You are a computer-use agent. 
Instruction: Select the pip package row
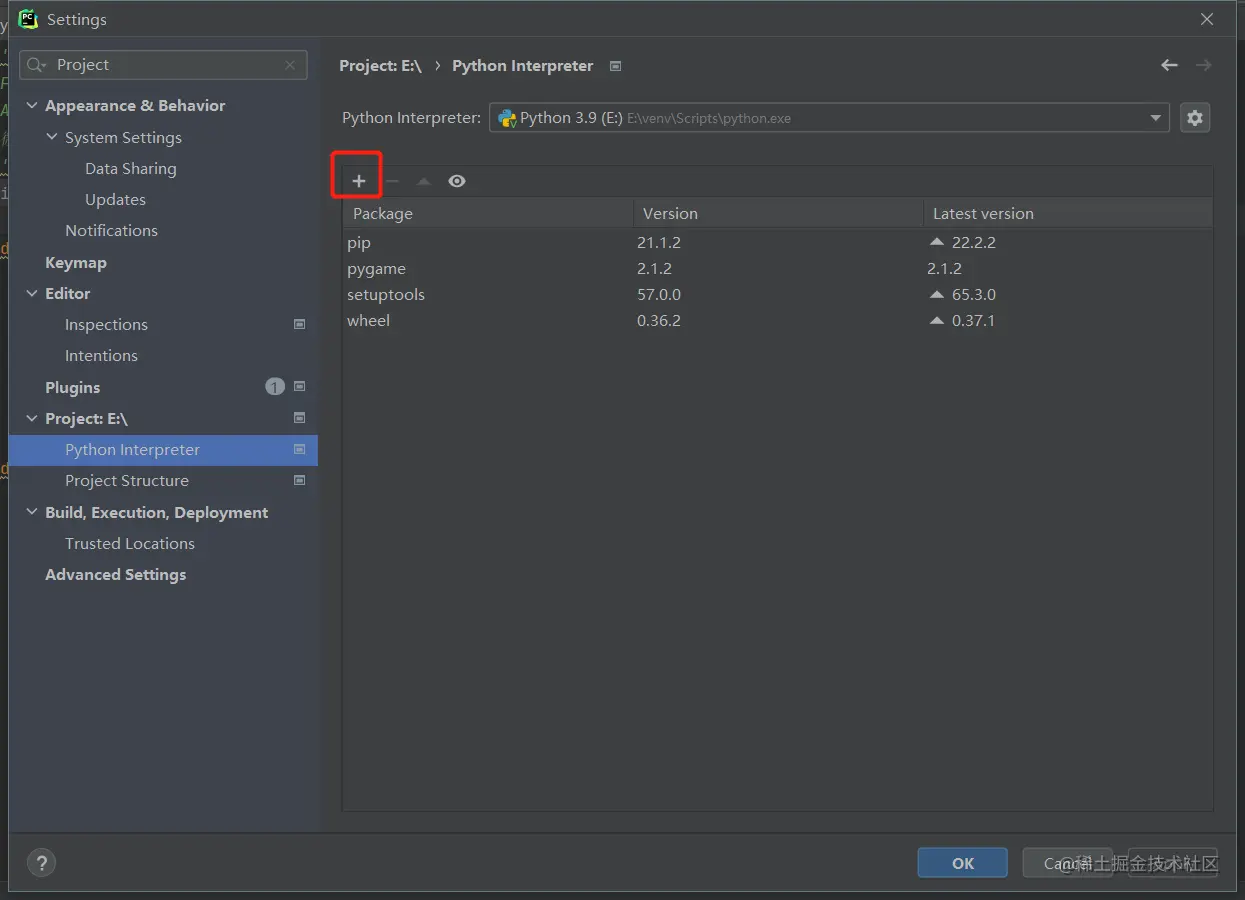pyautogui.click(x=778, y=243)
